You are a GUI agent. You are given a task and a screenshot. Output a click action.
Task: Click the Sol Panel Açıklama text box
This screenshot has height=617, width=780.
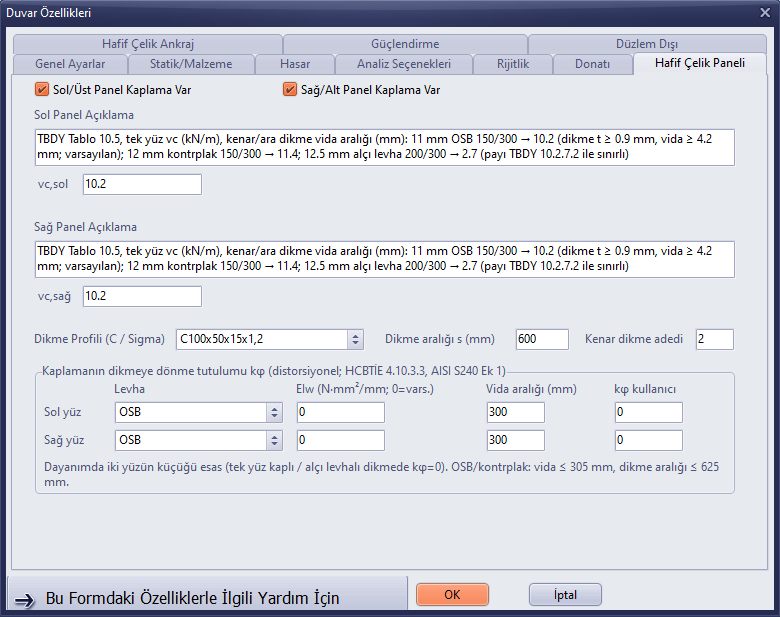click(385, 147)
